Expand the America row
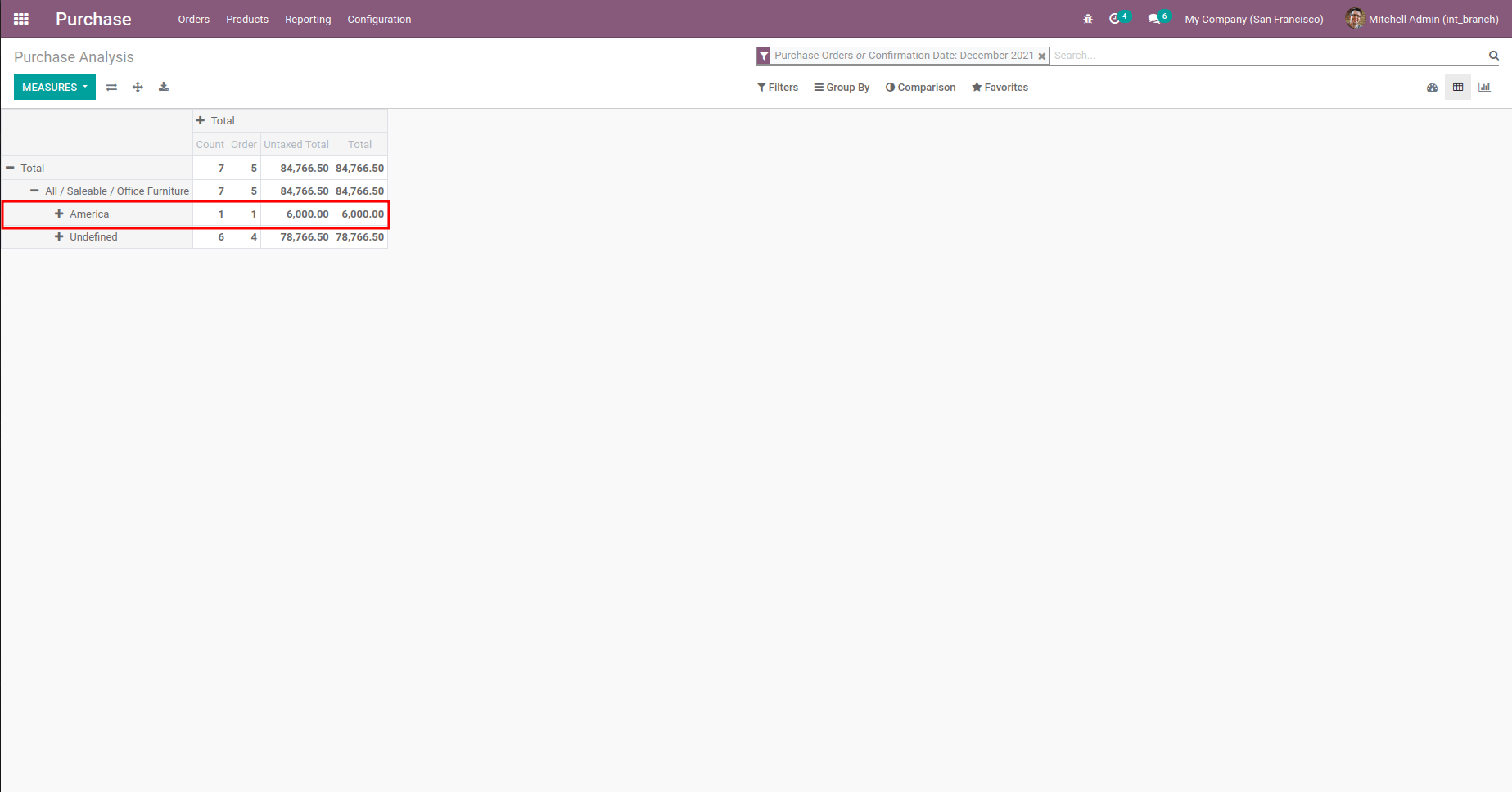 pyautogui.click(x=59, y=214)
